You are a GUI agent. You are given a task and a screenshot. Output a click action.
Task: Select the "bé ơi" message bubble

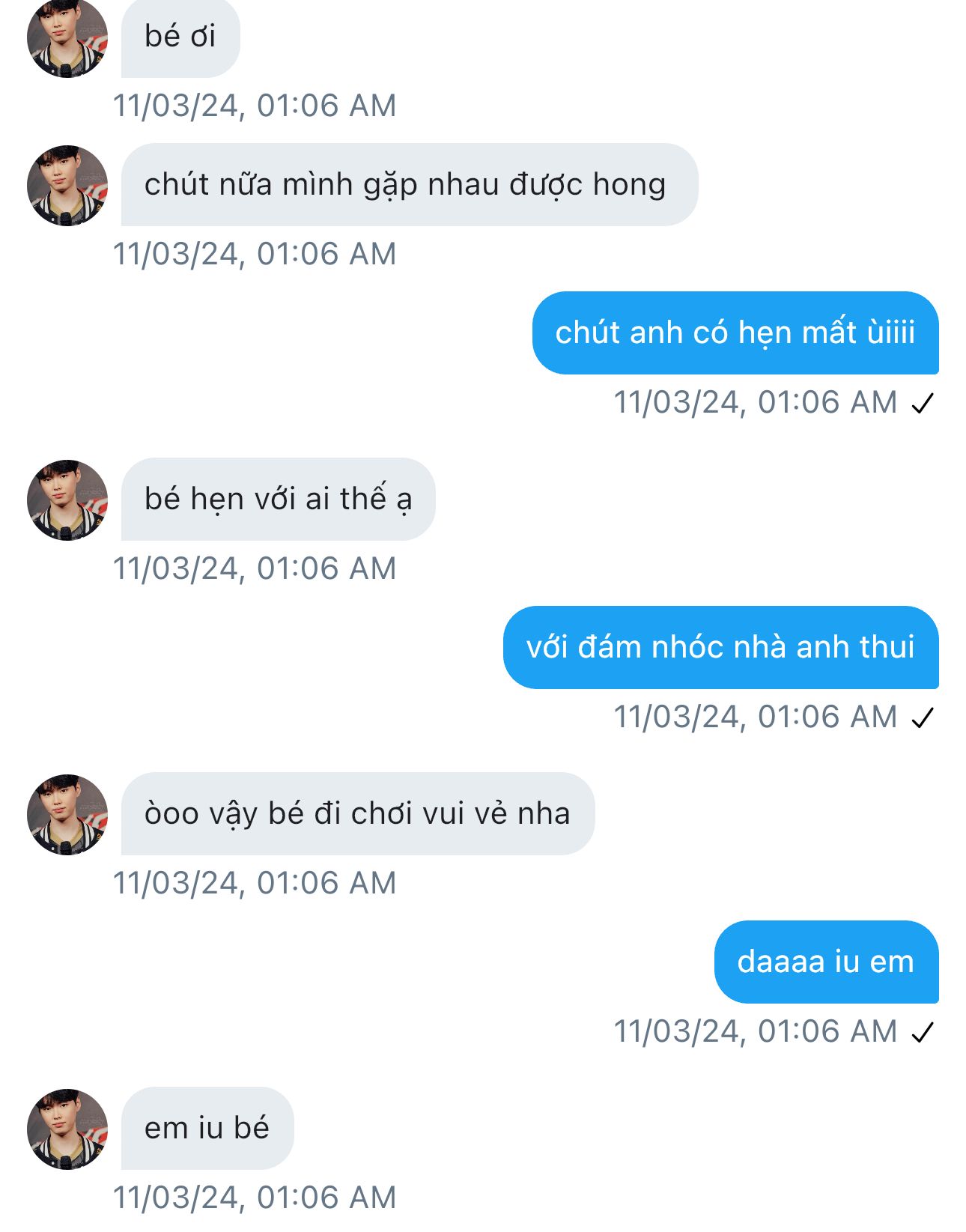pyautogui.click(x=180, y=37)
